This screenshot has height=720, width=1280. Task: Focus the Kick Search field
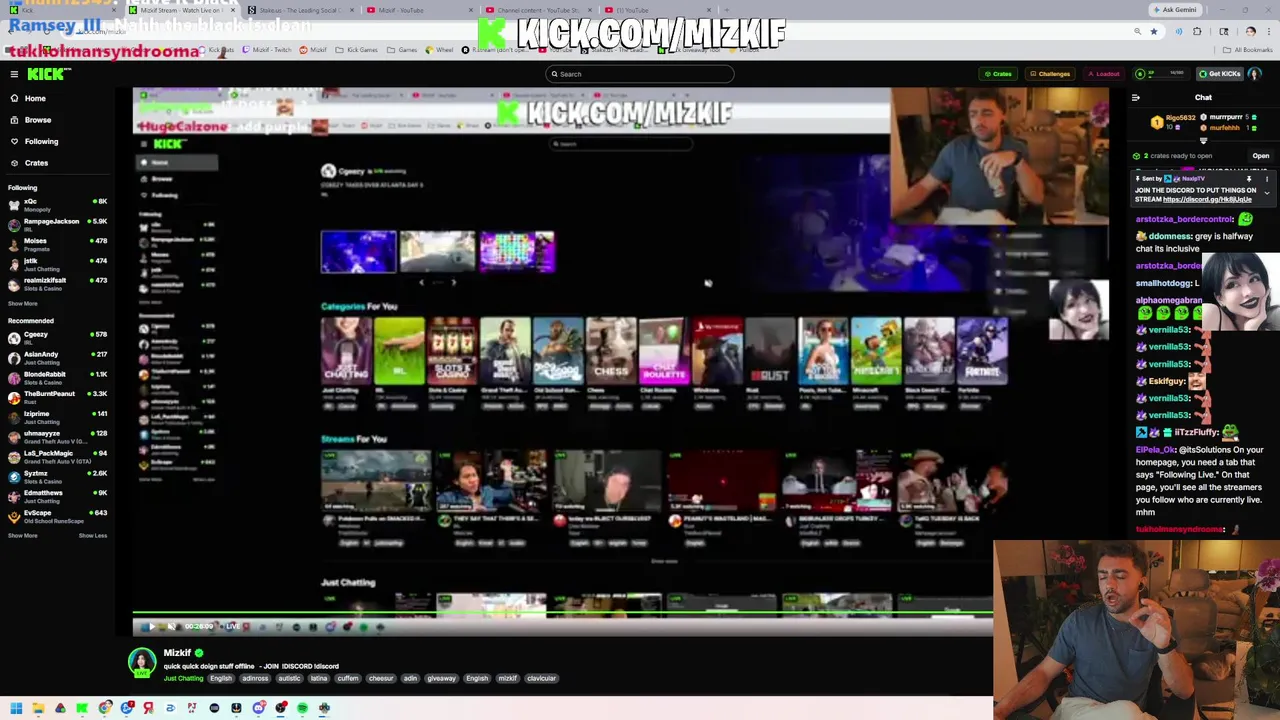coord(640,74)
